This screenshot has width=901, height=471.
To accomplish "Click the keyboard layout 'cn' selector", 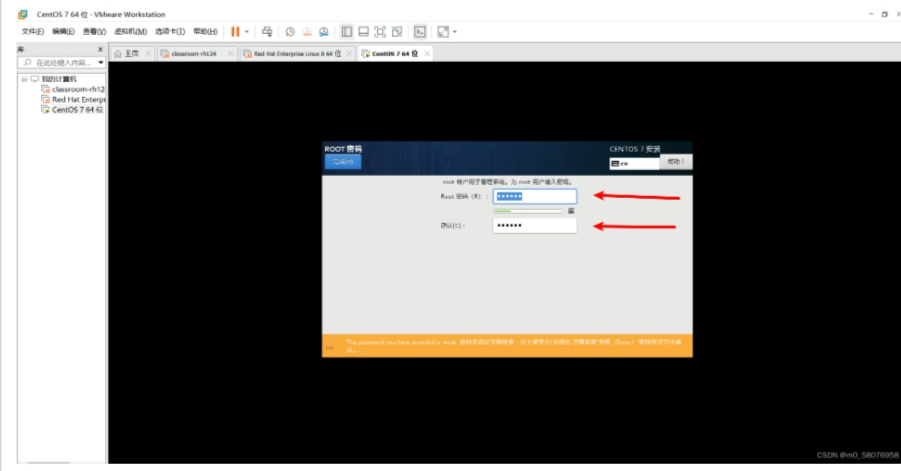I will [x=634, y=164].
